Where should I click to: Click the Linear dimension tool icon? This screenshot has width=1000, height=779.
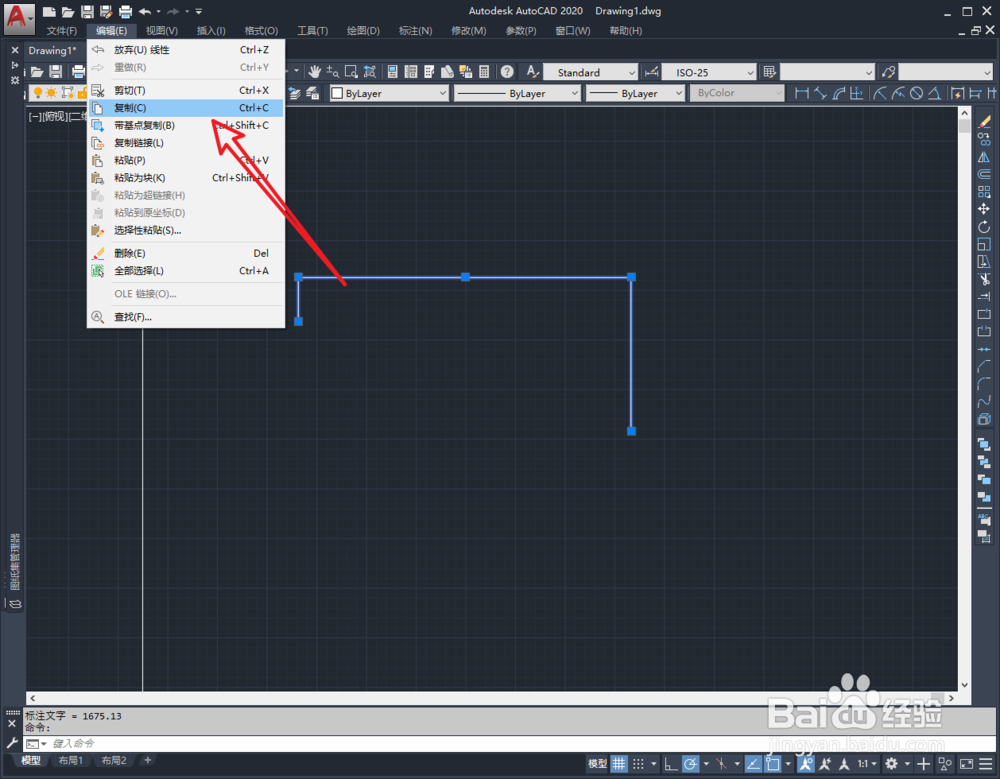(802, 93)
